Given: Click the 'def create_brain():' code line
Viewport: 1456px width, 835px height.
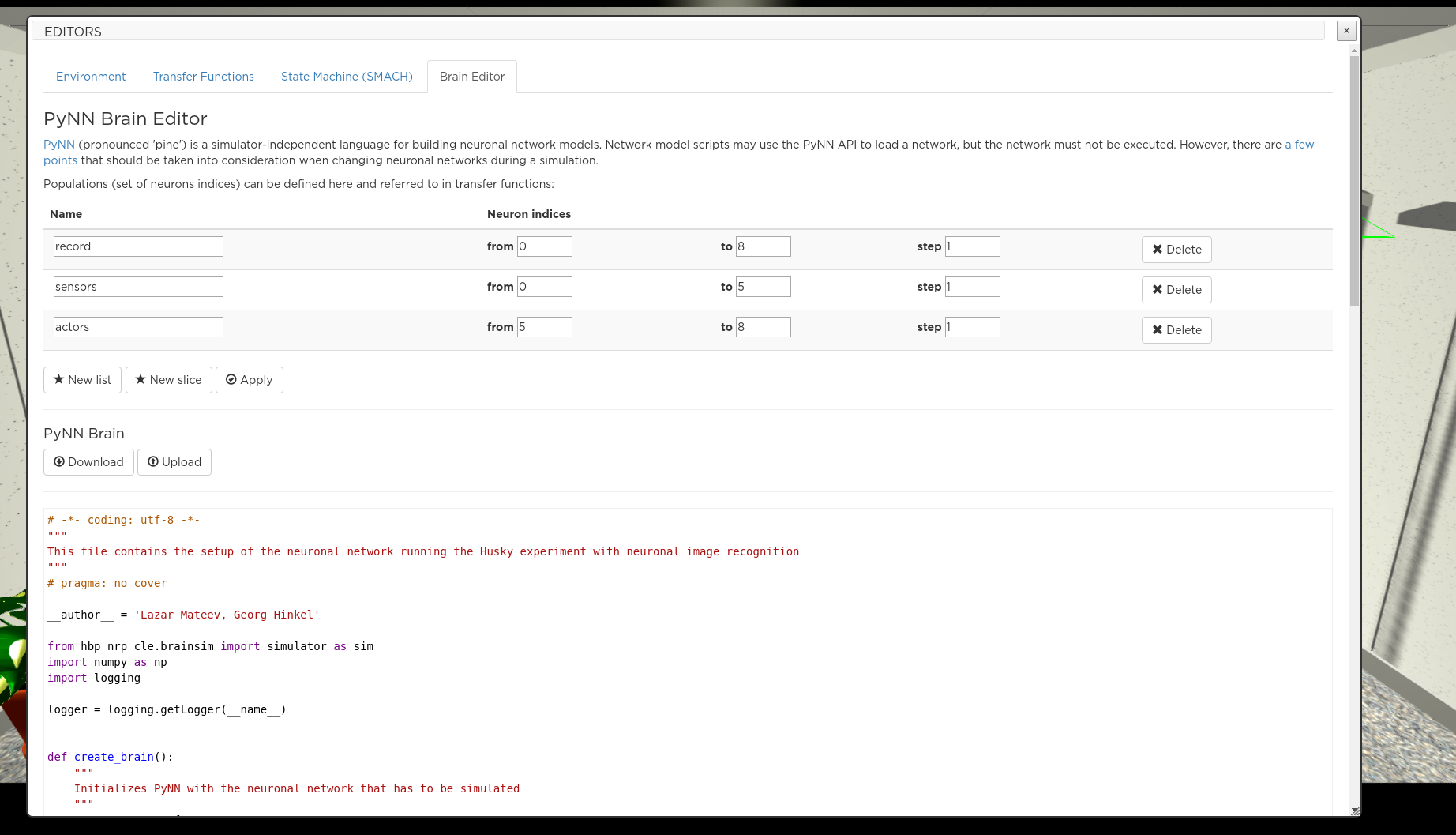Looking at the screenshot, I should pos(110,757).
